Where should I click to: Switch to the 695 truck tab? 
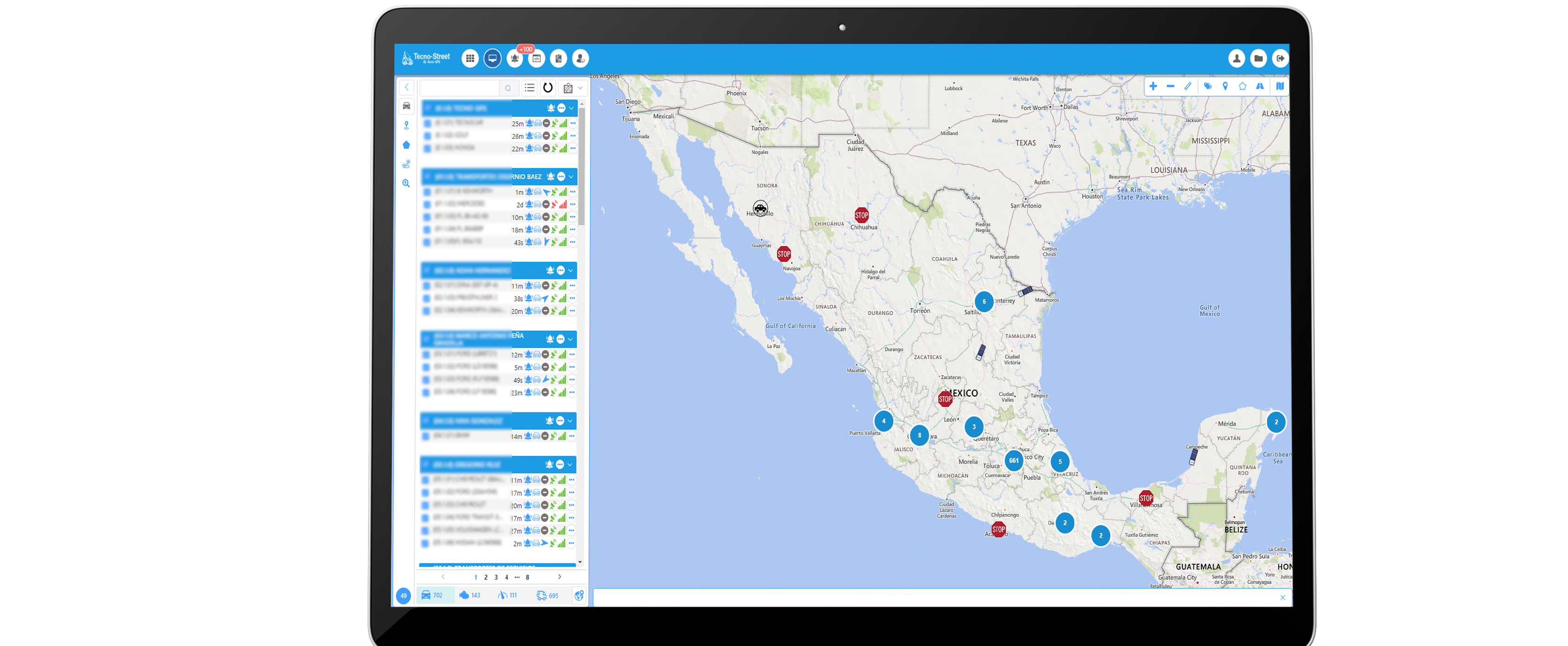pyautogui.click(x=547, y=595)
